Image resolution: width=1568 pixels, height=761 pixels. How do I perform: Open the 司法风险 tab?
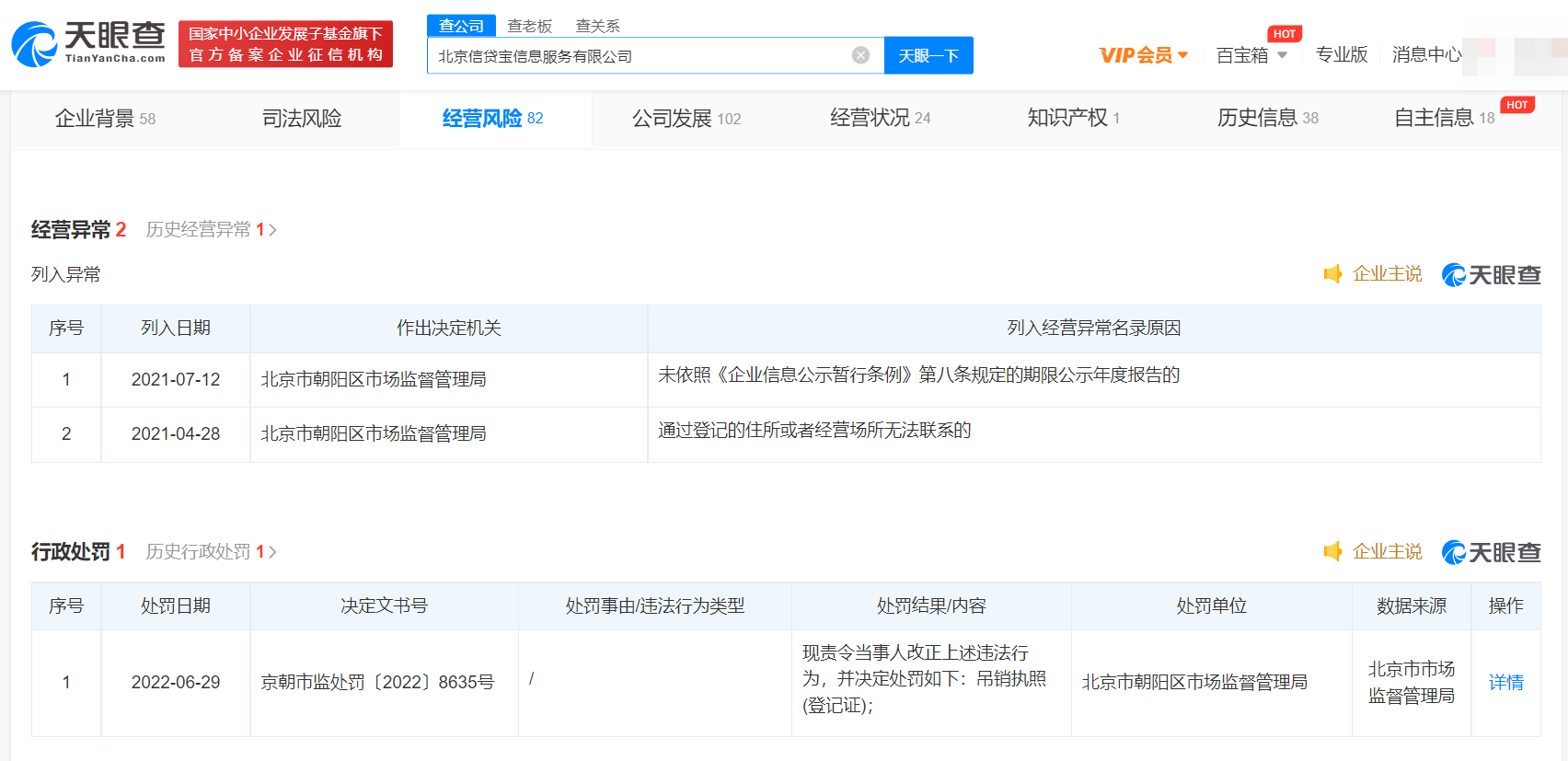point(302,119)
